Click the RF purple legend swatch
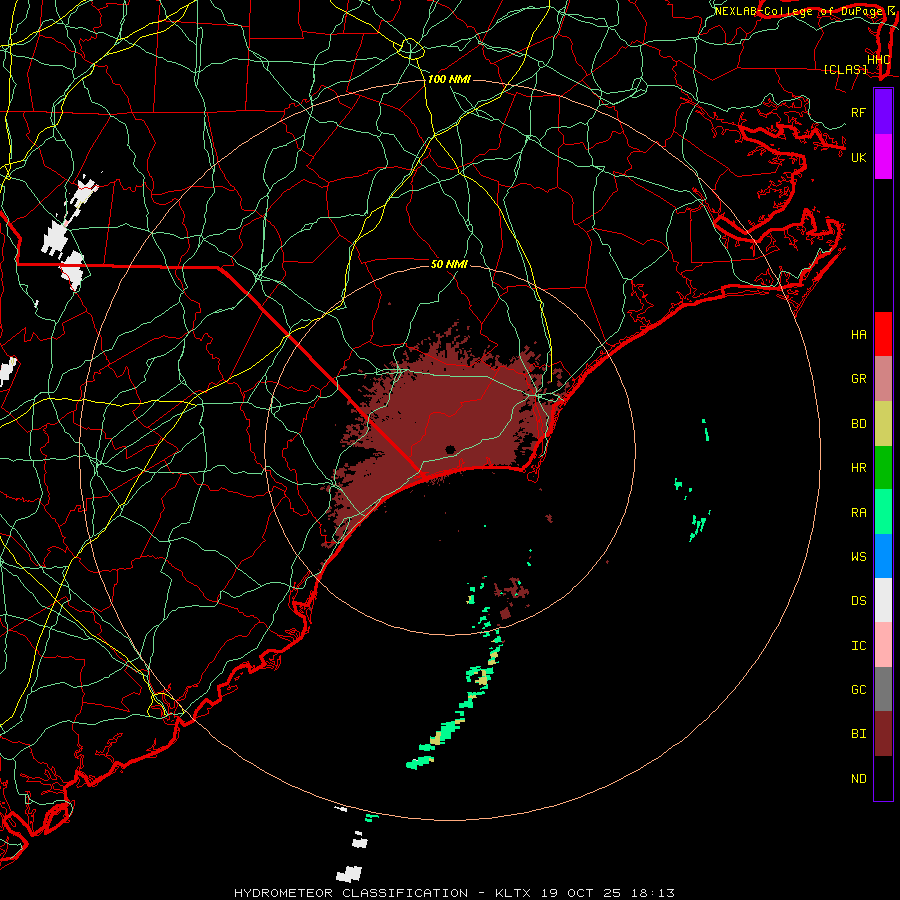Viewport: 900px width, 900px height. (x=883, y=112)
